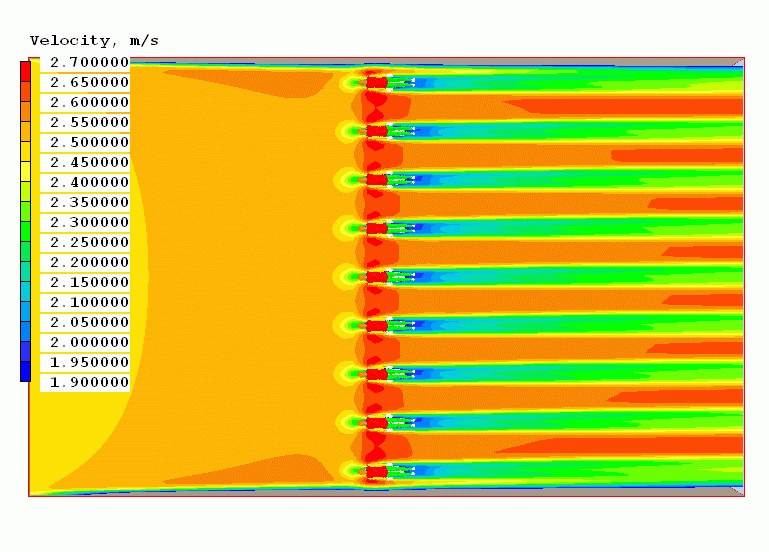Select the 2.450000 legend value
Viewport: 769px width, 552px height.
(89, 162)
